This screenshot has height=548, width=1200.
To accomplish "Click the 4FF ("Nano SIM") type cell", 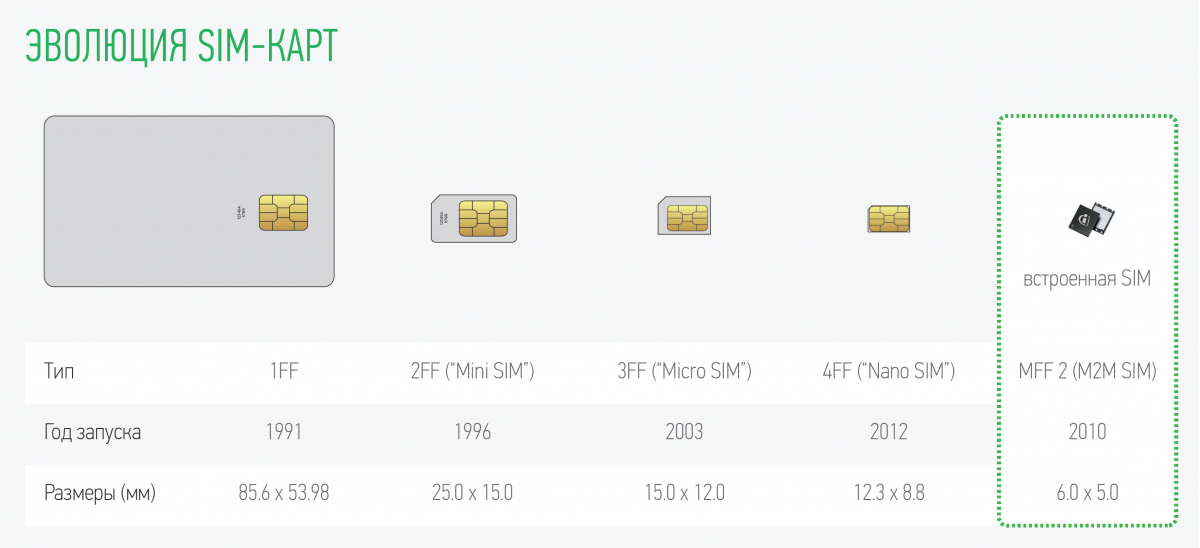I will pos(889,372).
